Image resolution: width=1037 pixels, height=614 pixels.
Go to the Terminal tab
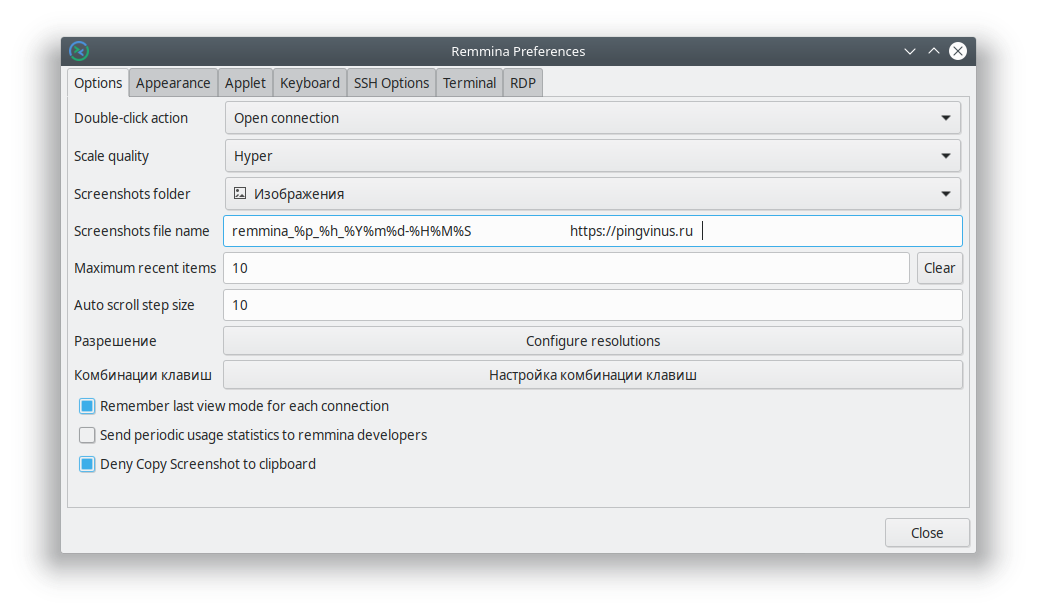tap(469, 83)
